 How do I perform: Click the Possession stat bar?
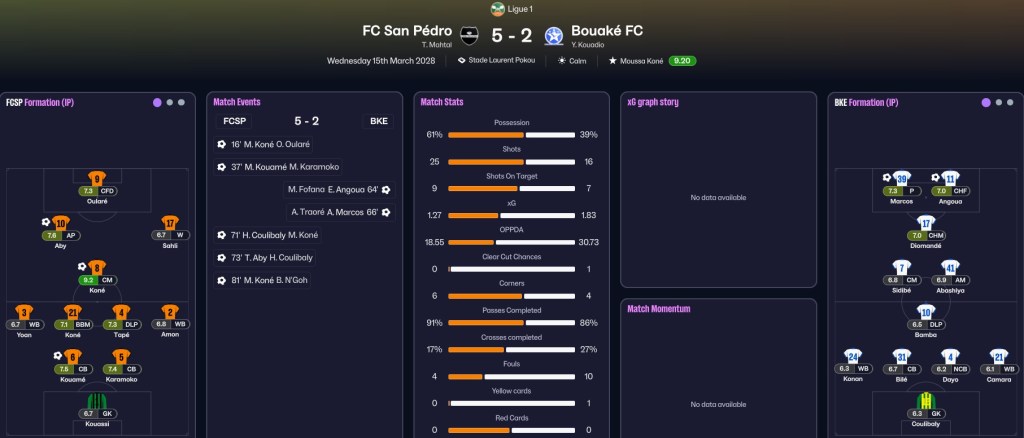coord(511,135)
